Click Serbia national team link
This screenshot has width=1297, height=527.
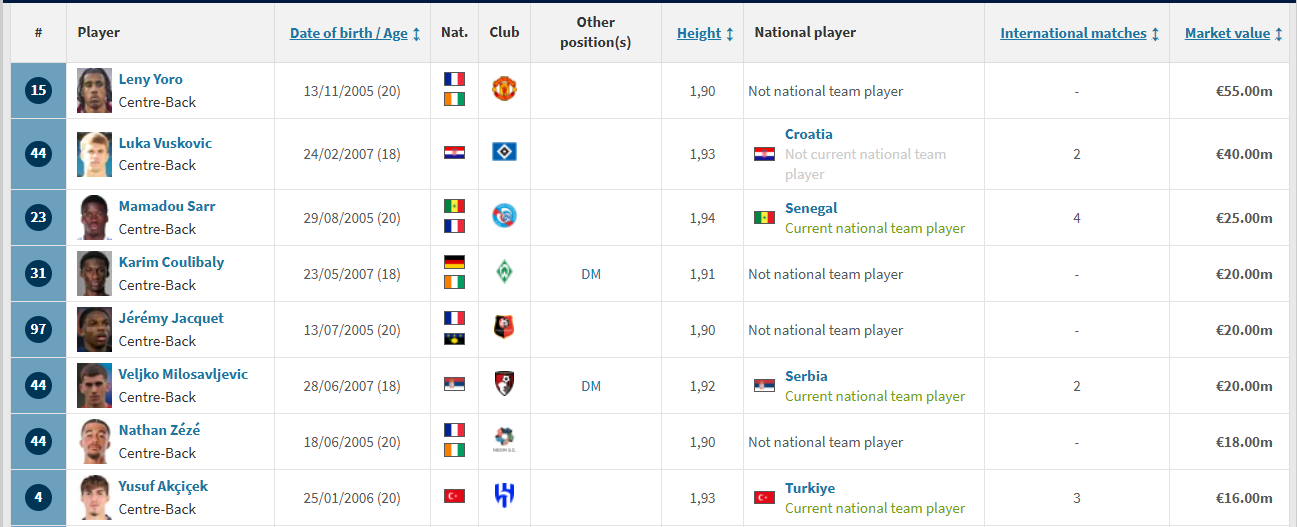[x=806, y=376]
